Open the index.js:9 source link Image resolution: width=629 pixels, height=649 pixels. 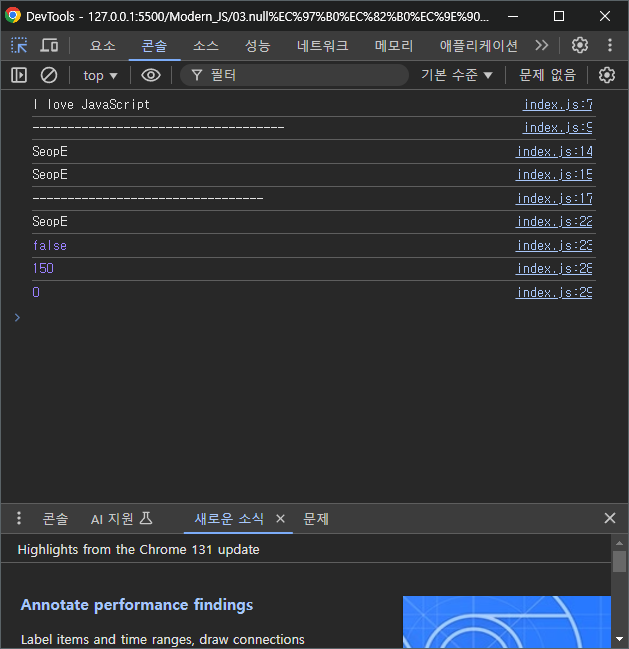coord(558,127)
